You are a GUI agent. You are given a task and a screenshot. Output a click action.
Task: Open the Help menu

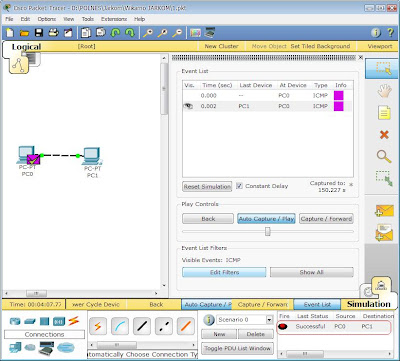coord(139,19)
